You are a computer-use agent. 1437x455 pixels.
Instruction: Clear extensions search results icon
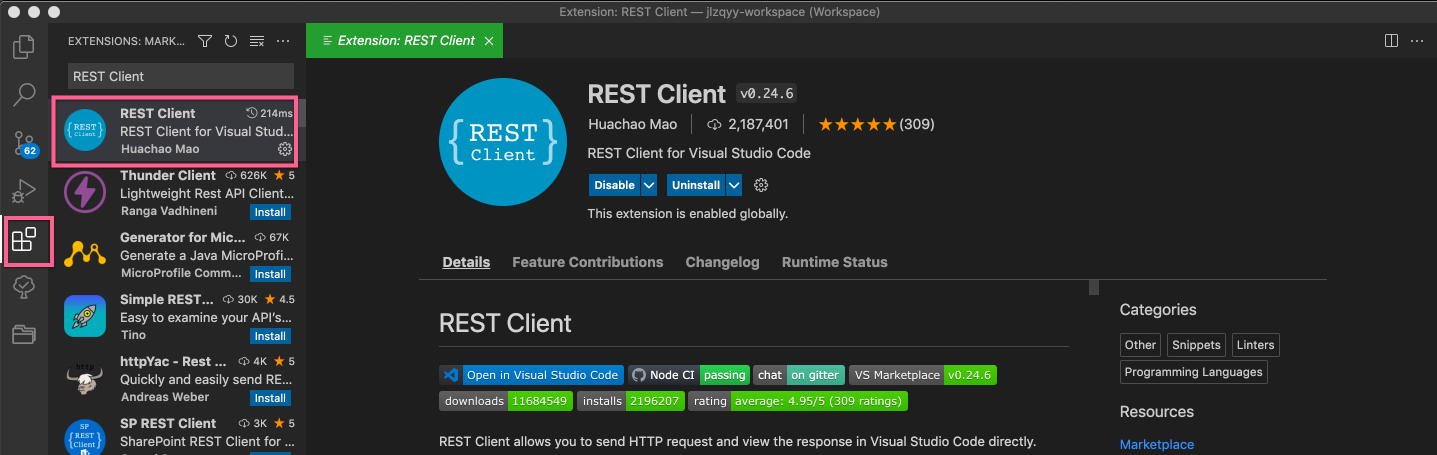pyautogui.click(x=257, y=41)
